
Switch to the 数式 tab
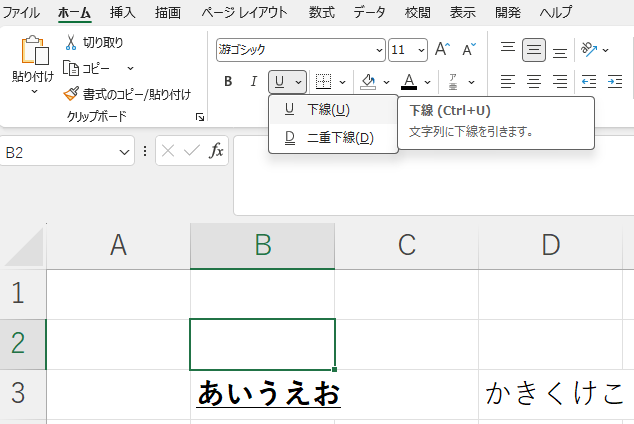pyautogui.click(x=321, y=13)
